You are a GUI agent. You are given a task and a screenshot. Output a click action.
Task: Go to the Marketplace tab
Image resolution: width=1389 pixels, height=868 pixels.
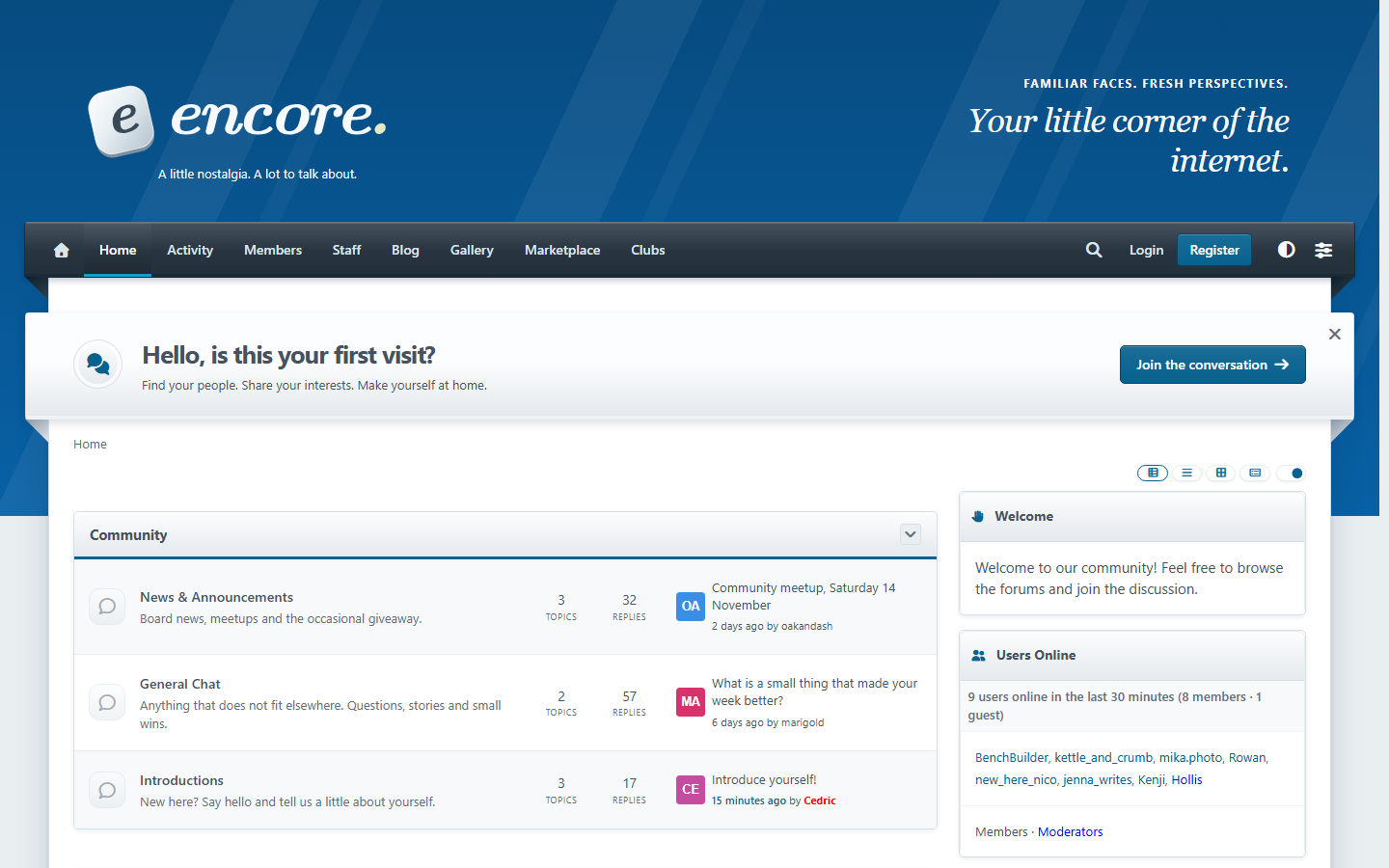(562, 250)
